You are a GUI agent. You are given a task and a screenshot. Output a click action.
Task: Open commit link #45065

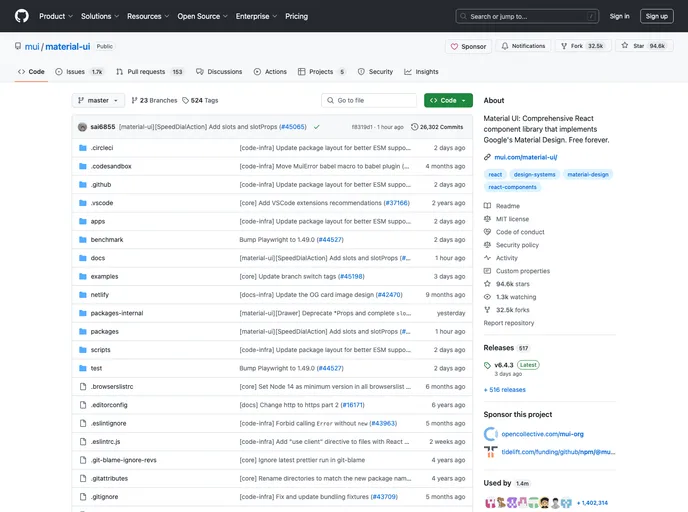(293, 127)
